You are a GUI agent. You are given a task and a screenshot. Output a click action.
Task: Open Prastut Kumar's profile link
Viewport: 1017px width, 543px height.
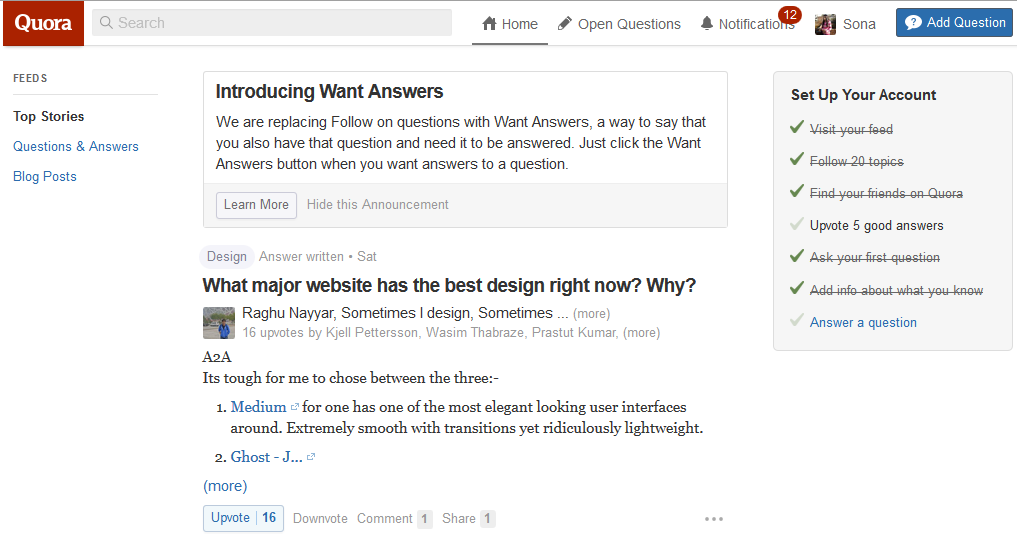click(x=574, y=333)
